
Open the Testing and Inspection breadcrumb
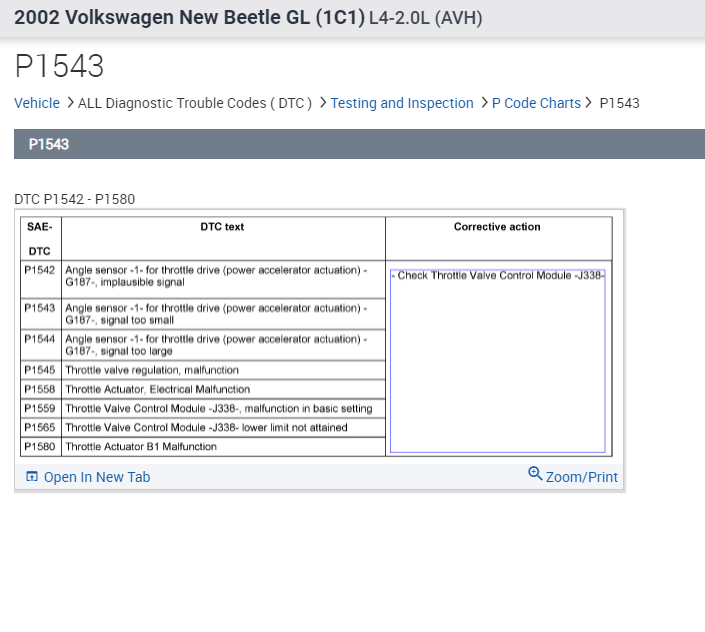pos(402,103)
